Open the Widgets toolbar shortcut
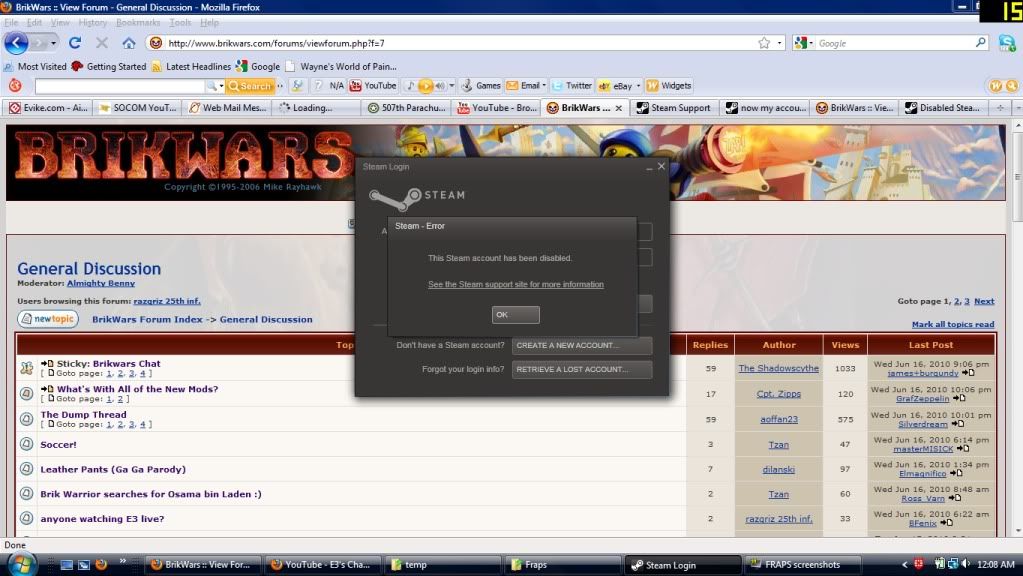Viewport: 1023px width, 576px height. [669, 85]
